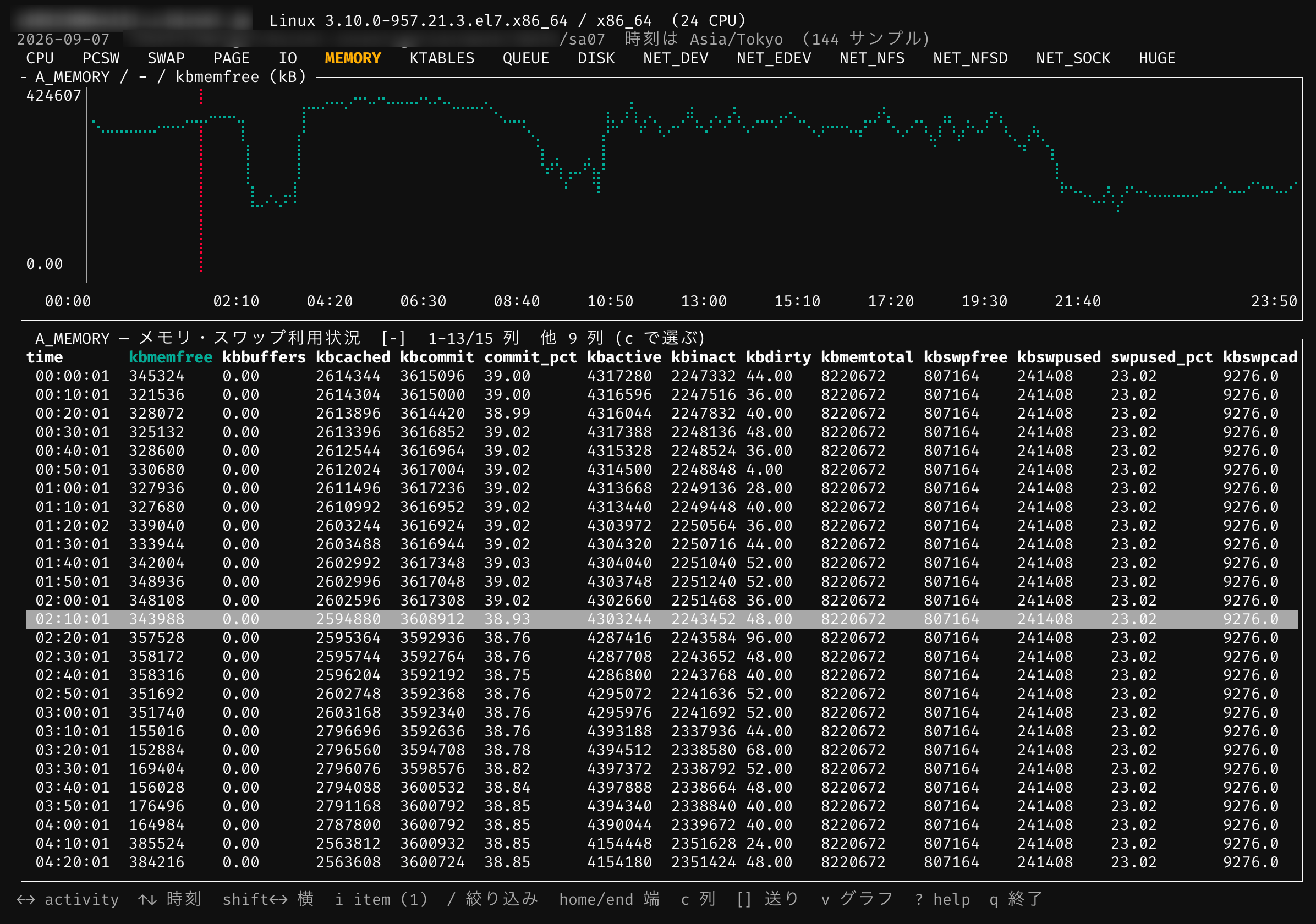Click the red dotted time marker in graph

(x=201, y=180)
